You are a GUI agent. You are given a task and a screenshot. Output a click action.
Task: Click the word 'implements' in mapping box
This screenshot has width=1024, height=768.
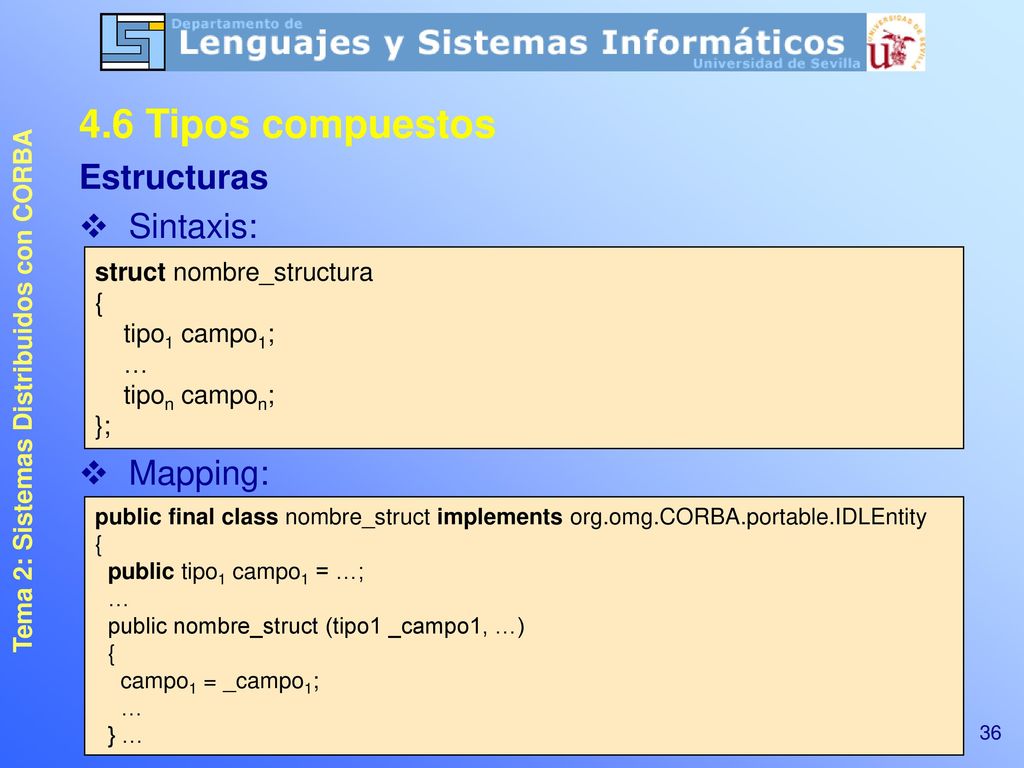click(x=500, y=517)
